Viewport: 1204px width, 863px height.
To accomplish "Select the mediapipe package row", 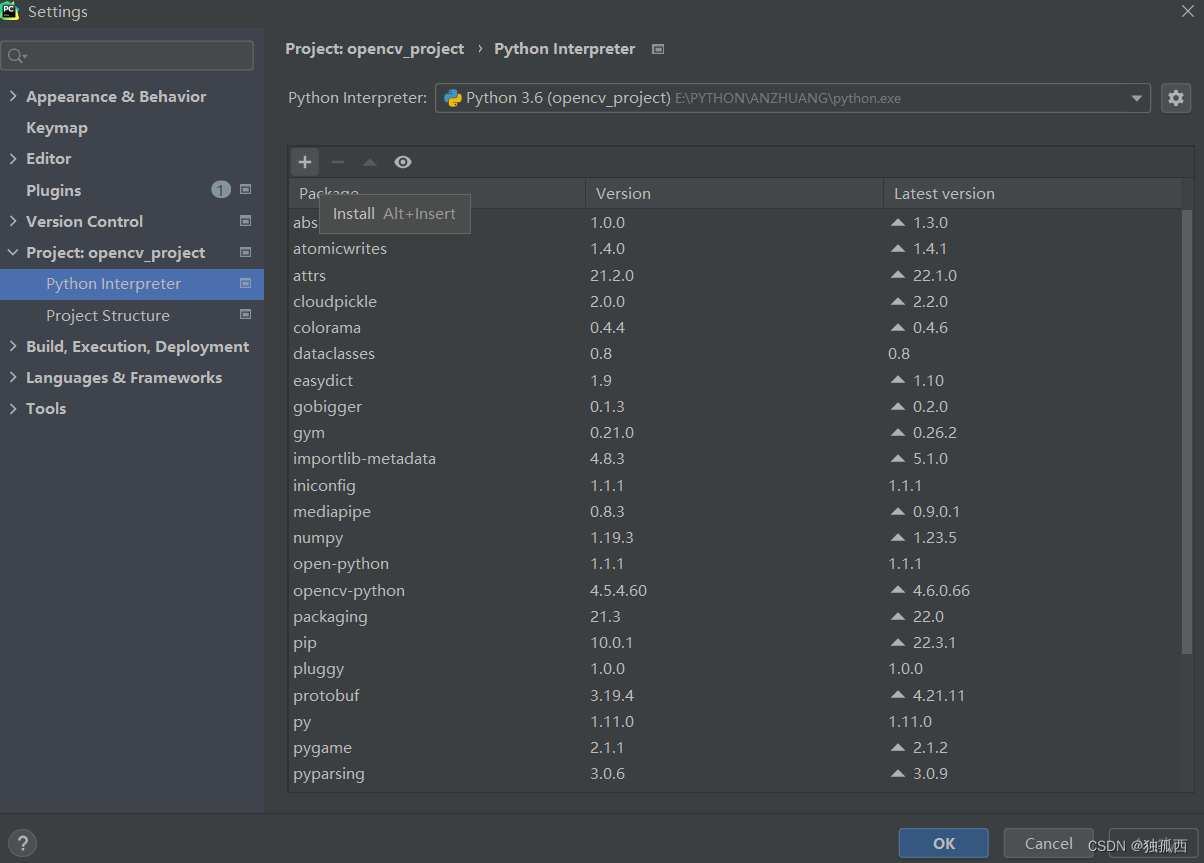I will tap(735, 511).
